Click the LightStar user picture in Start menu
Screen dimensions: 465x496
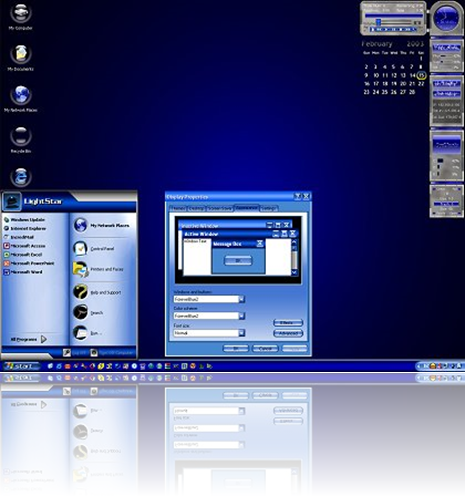pyautogui.click(x=12, y=201)
